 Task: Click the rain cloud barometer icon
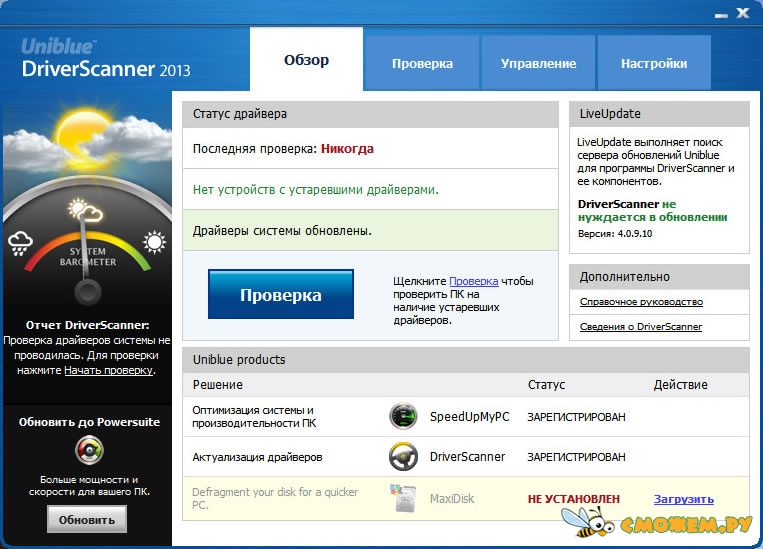click(20, 243)
